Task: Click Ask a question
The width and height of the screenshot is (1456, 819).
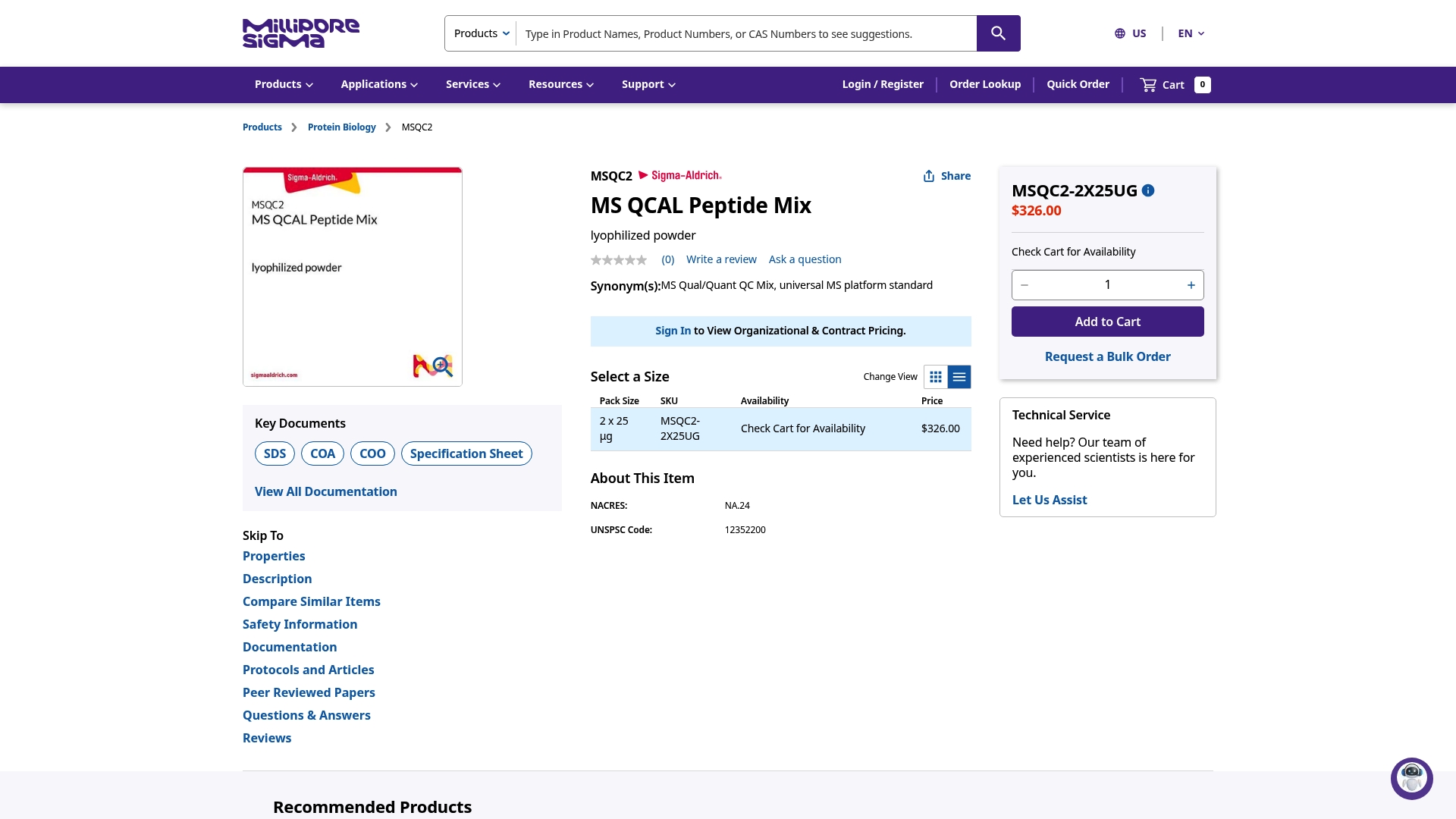Action: click(x=805, y=259)
